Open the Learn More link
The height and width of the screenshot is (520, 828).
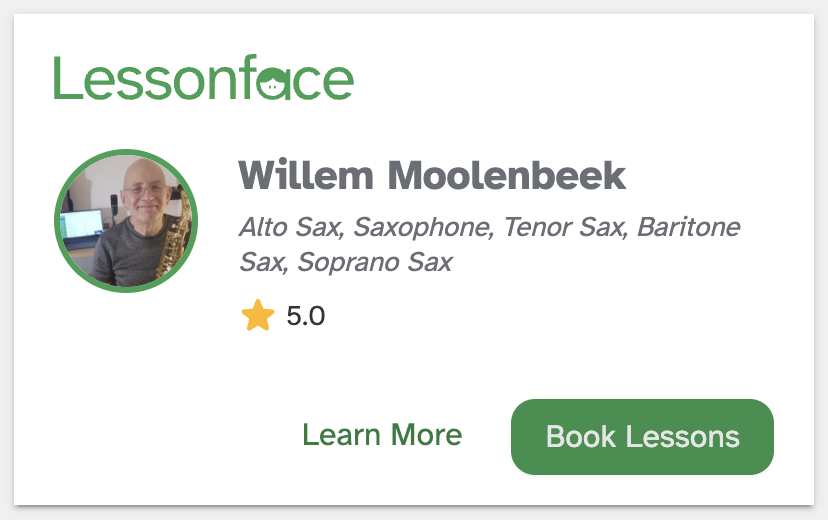pos(382,435)
